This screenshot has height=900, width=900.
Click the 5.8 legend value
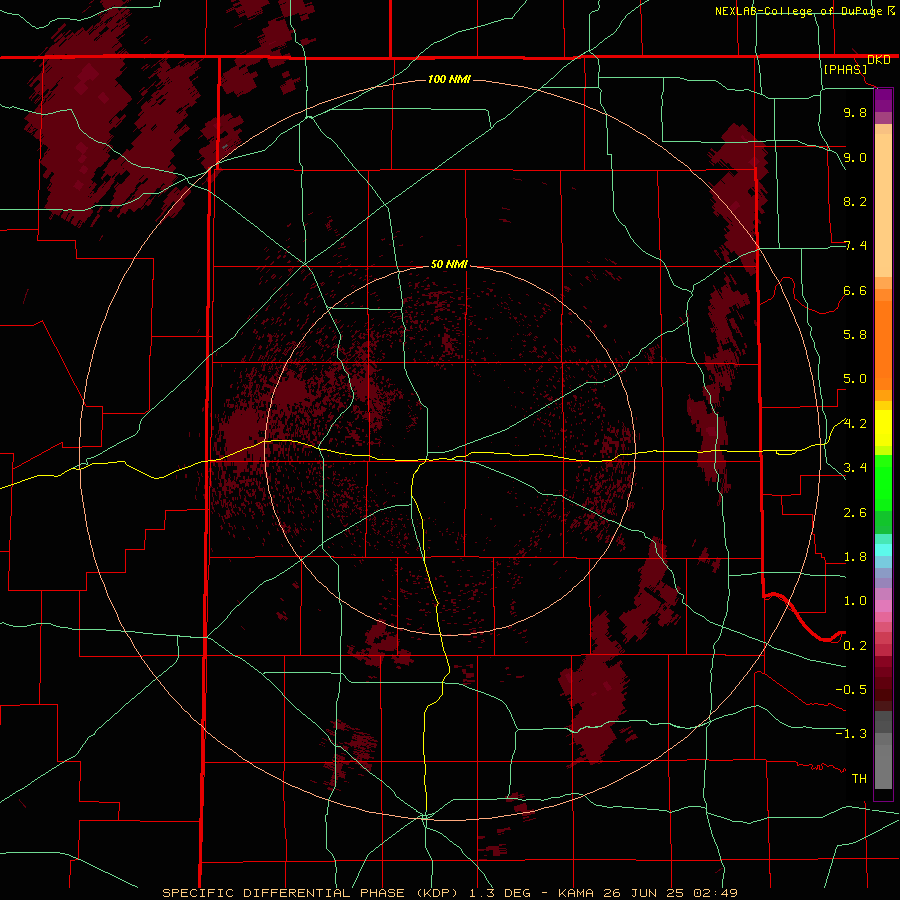point(855,335)
